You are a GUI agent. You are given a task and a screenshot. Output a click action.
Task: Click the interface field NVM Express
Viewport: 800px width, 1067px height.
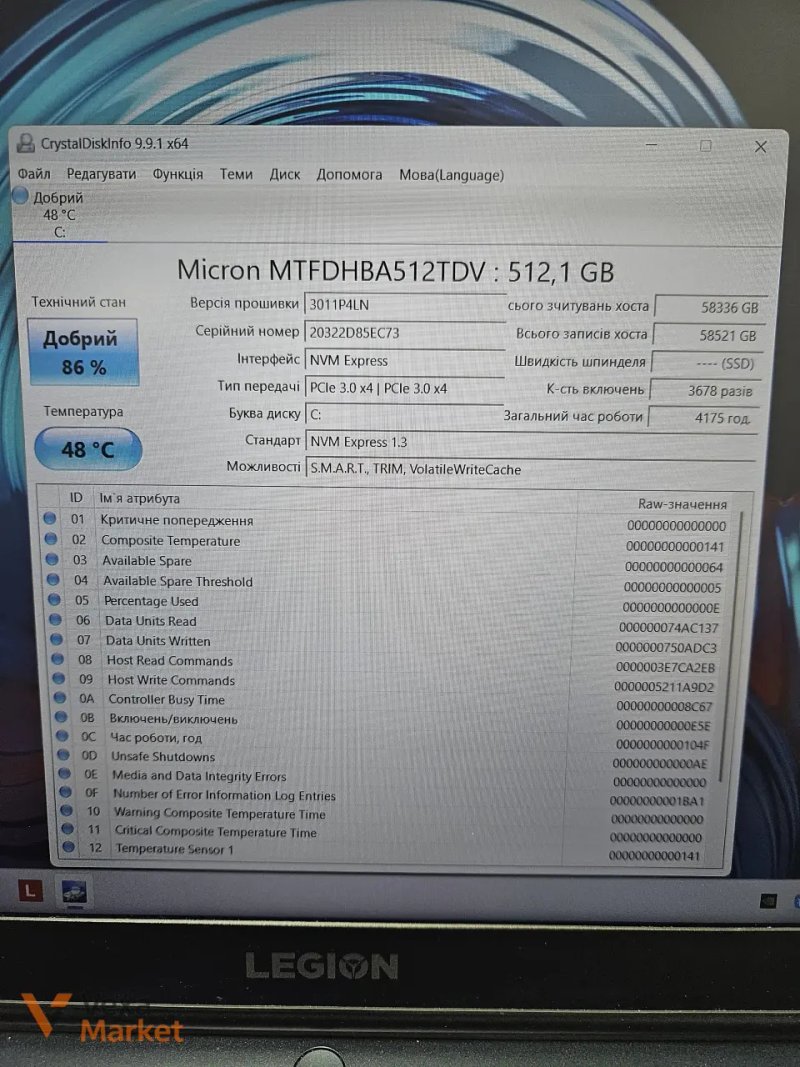point(404,361)
